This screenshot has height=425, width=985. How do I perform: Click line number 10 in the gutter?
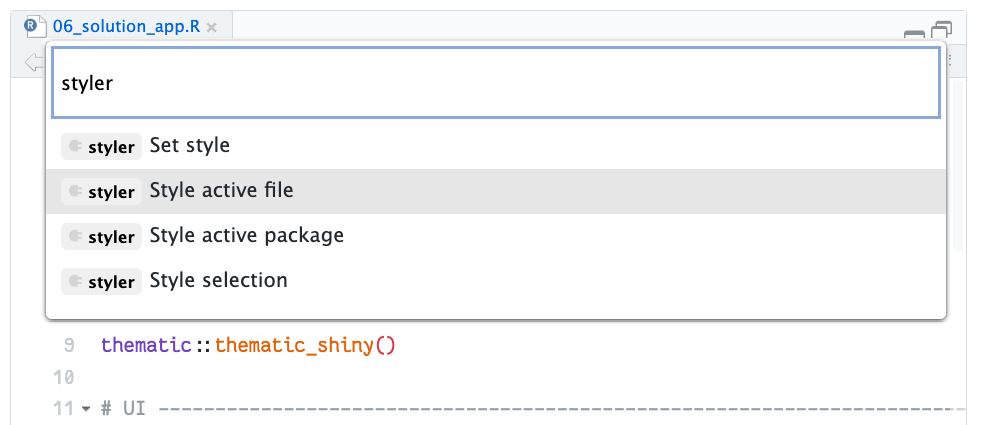pos(64,378)
